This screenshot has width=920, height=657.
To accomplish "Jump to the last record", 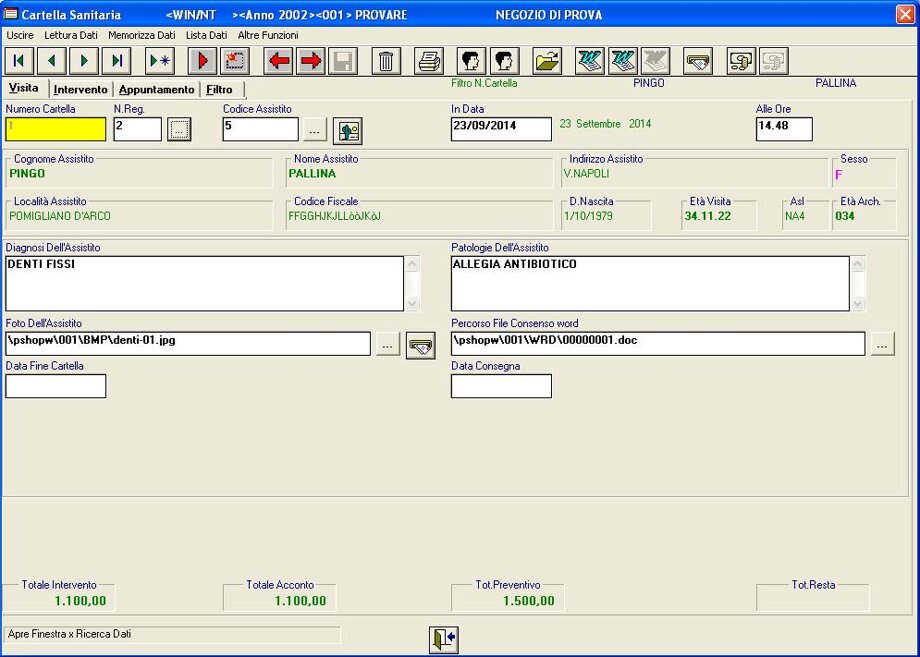I will [116, 61].
